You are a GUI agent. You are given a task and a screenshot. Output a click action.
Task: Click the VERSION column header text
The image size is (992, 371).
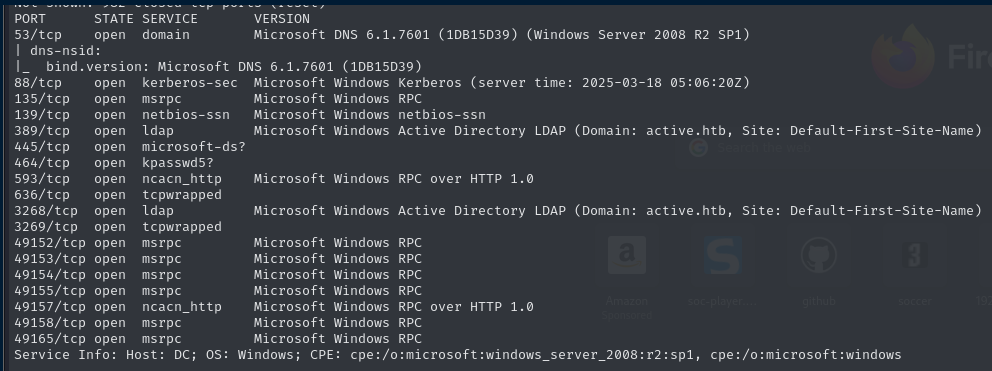[282, 19]
